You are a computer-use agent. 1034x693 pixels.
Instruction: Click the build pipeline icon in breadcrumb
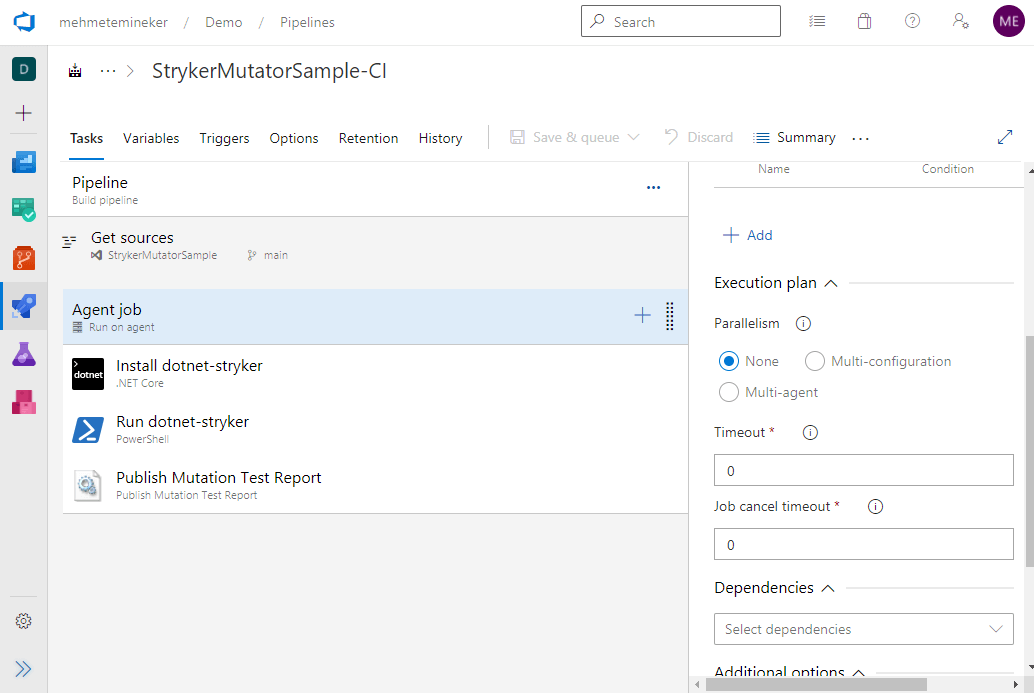(75, 71)
